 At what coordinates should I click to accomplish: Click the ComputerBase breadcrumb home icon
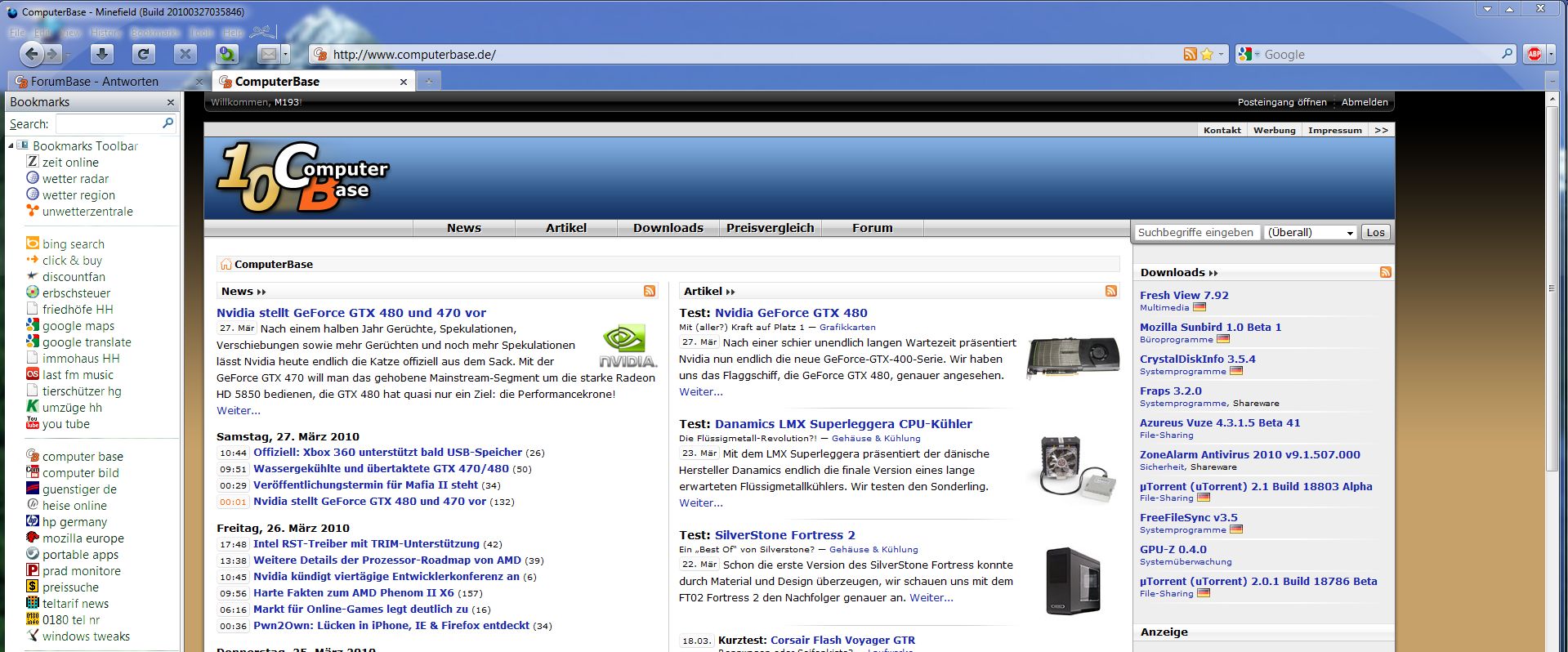point(226,264)
